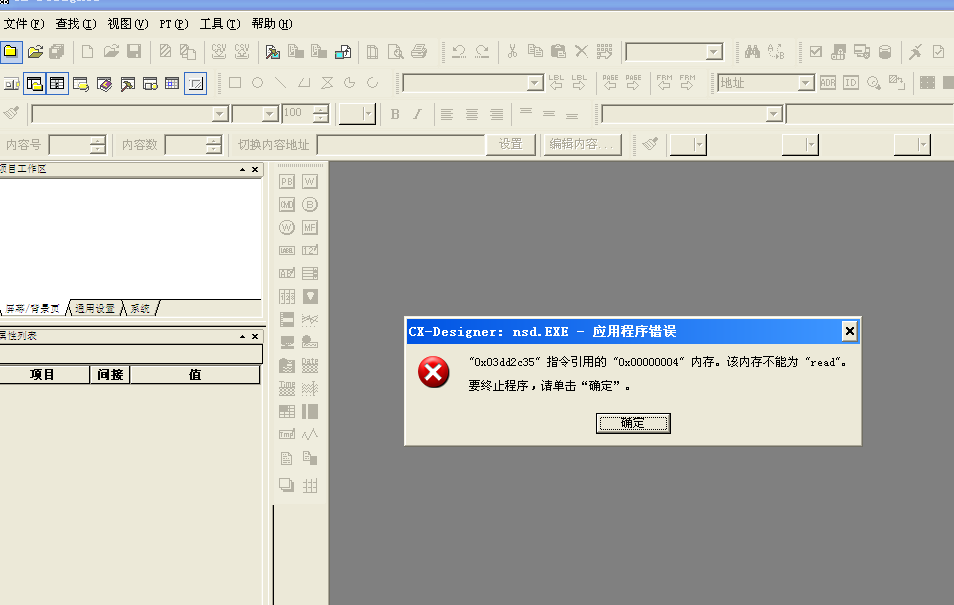The height and width of the screenshot is (605, 954).
Task: Toggle the Bold text formatting button
Action: (x=395, y=114)
